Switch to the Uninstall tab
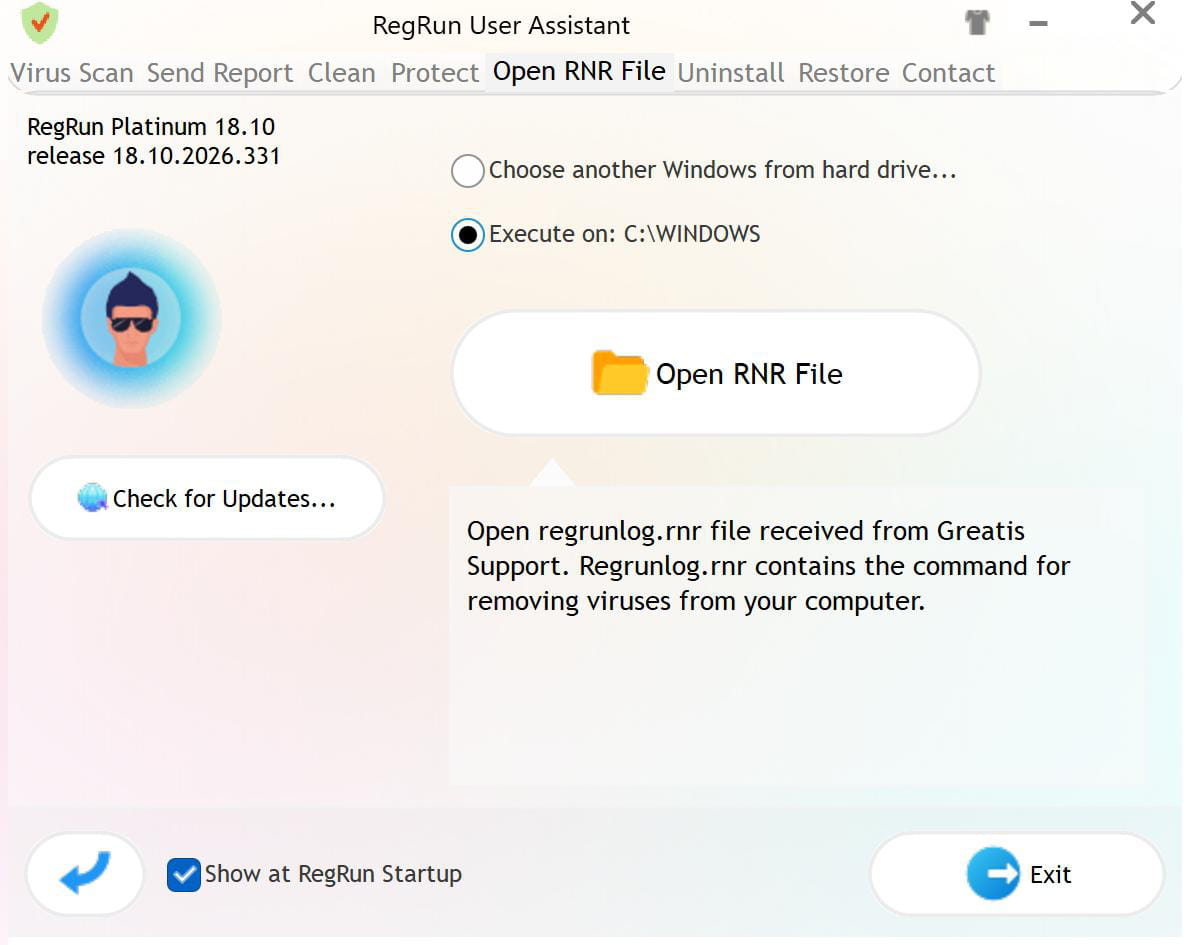The height and width of the screenshot is (945, 1190). pyautogui.click(x=731, y=73)
